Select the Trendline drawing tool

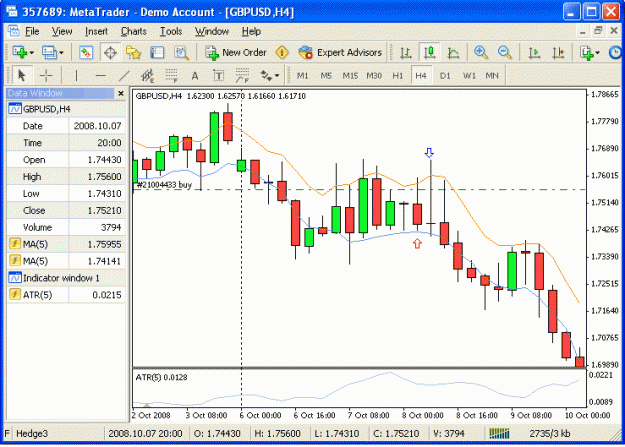[124, 75]
